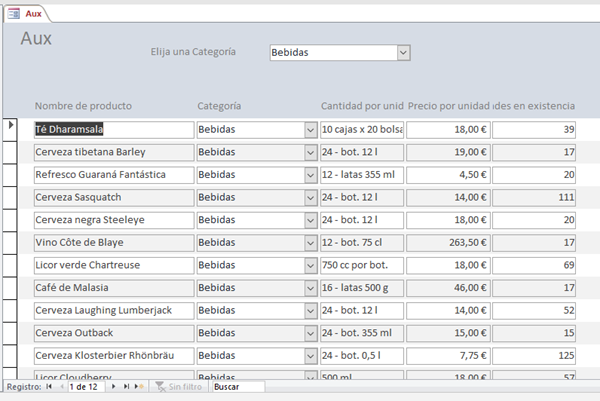The image size is (600, 401).
Task: Click the 46,00 € price field
Action: (448, 288)
